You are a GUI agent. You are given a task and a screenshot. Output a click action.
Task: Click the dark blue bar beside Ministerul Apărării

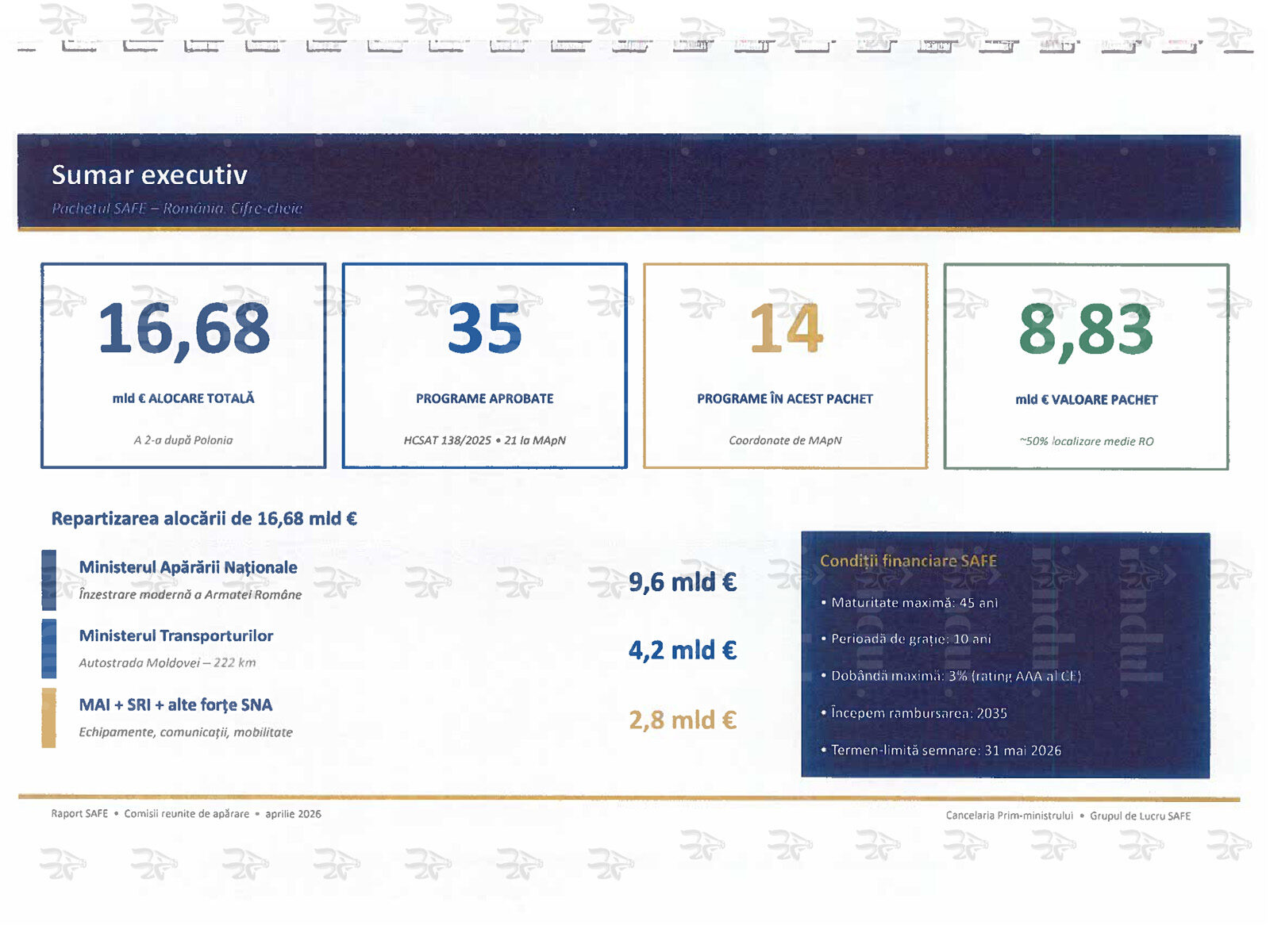pos(49,580)
